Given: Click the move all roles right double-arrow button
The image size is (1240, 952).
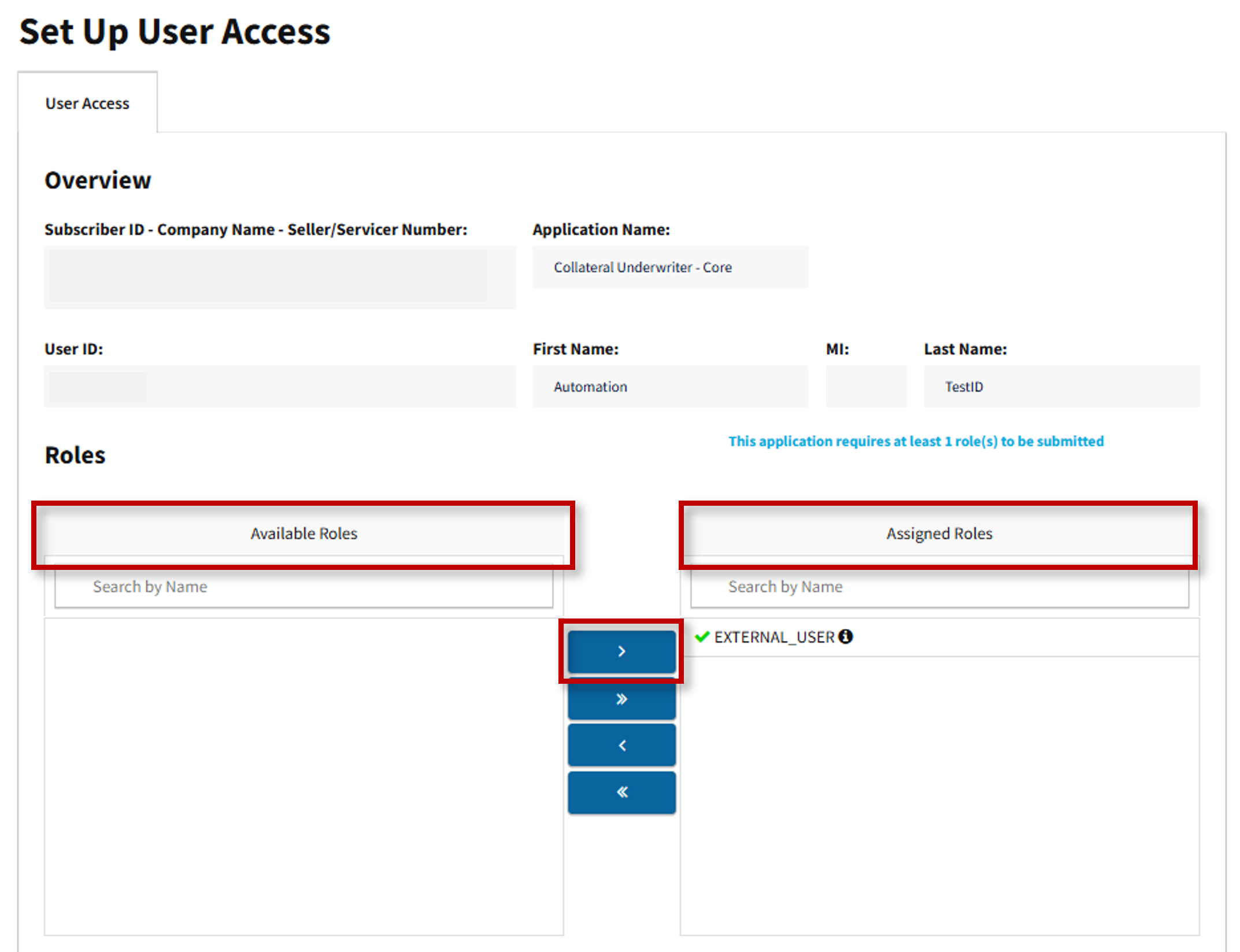Looking at the screenshot, I should click(x=621, y=699).
